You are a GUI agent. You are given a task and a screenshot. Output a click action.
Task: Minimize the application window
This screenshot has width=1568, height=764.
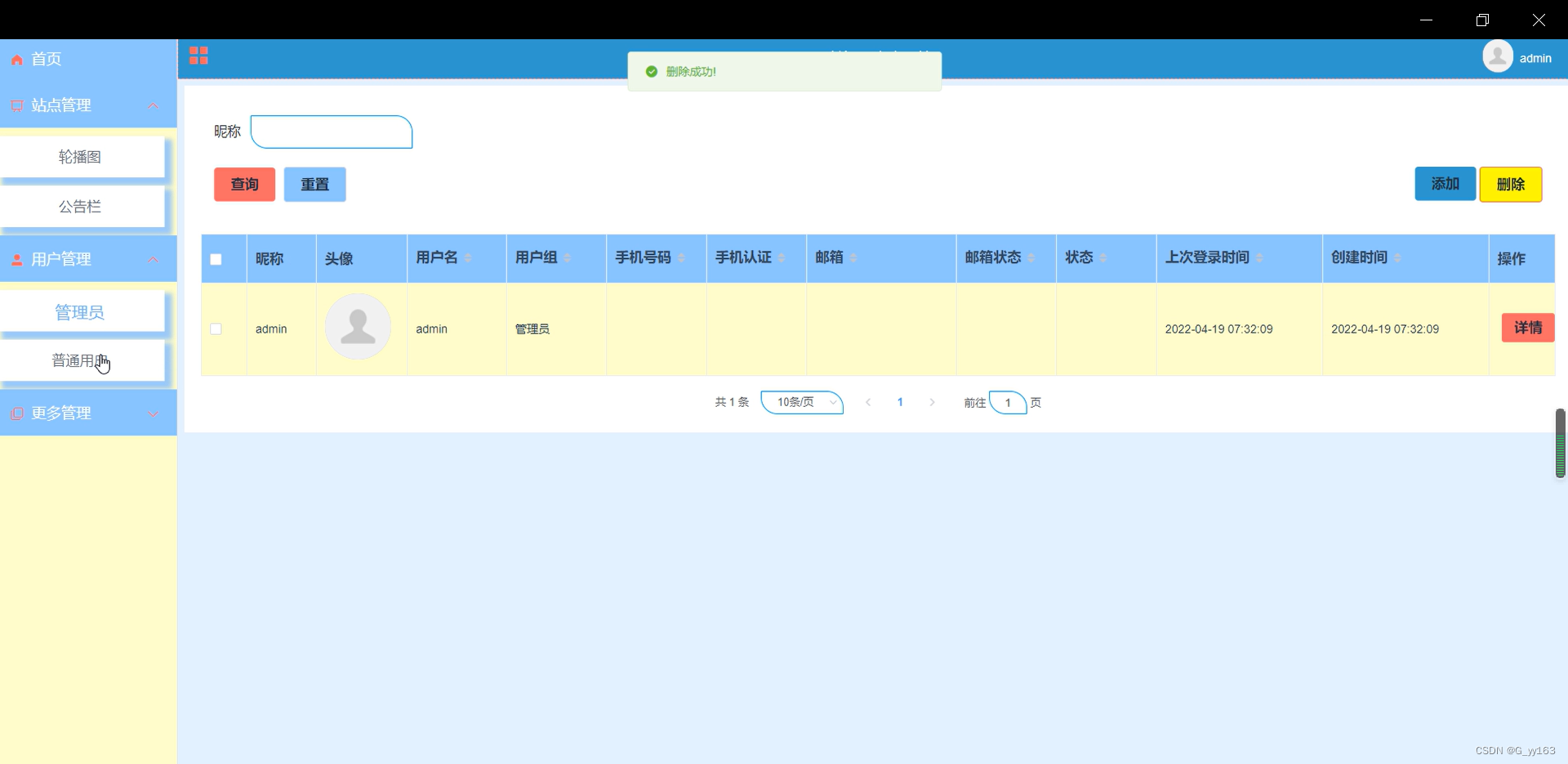[1427, 20]
